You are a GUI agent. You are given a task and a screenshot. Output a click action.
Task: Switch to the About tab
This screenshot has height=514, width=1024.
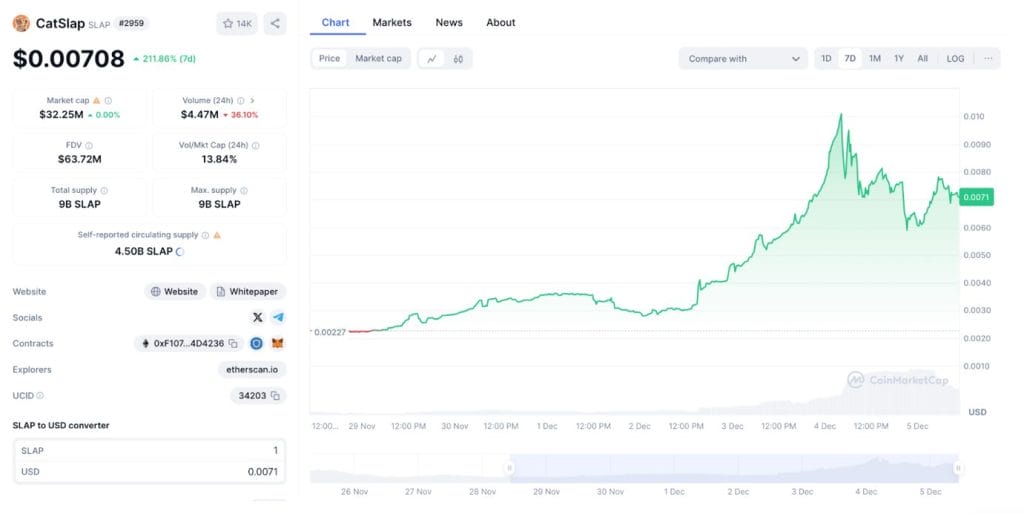click(x=500, y=22)
